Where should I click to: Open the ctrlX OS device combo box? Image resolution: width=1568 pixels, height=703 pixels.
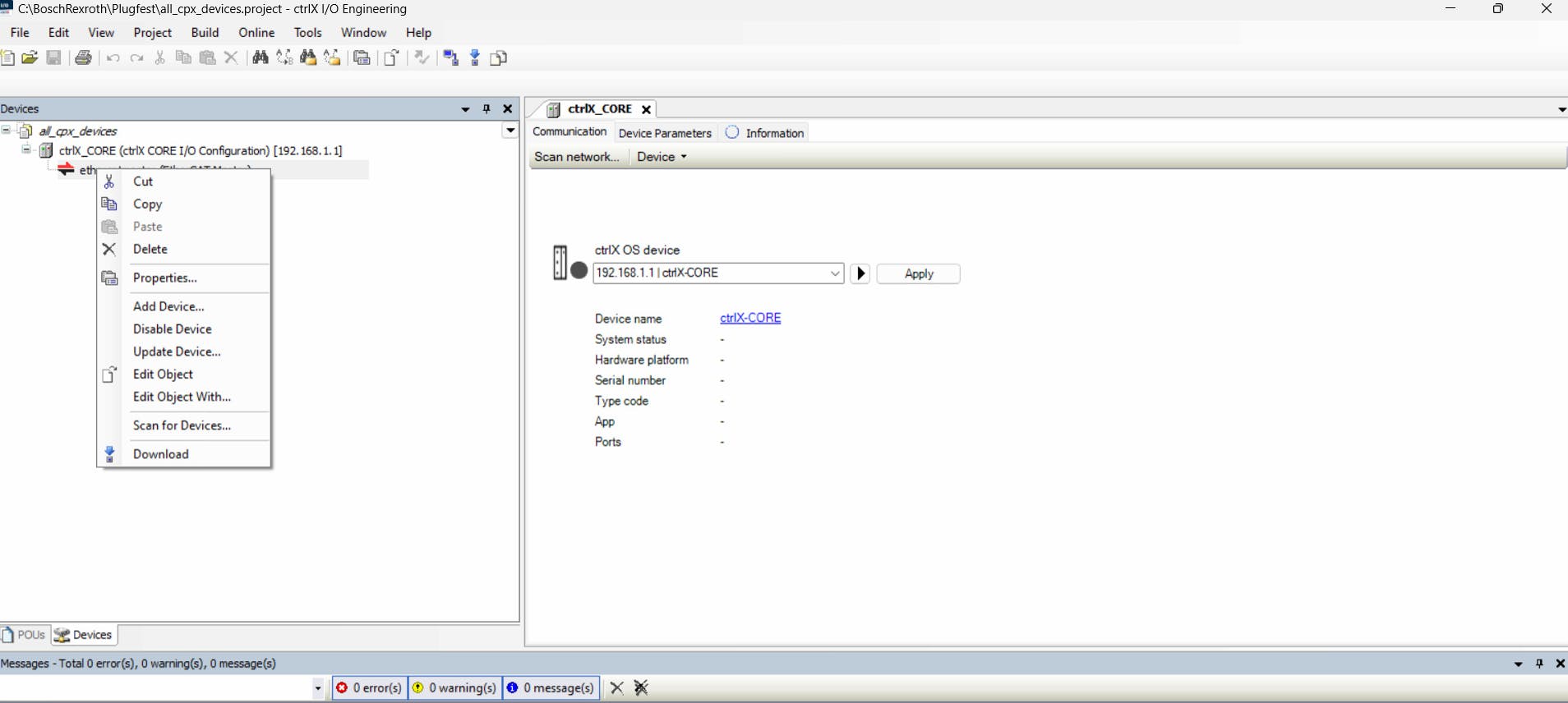pyautogui.click(x=718, y=273)
